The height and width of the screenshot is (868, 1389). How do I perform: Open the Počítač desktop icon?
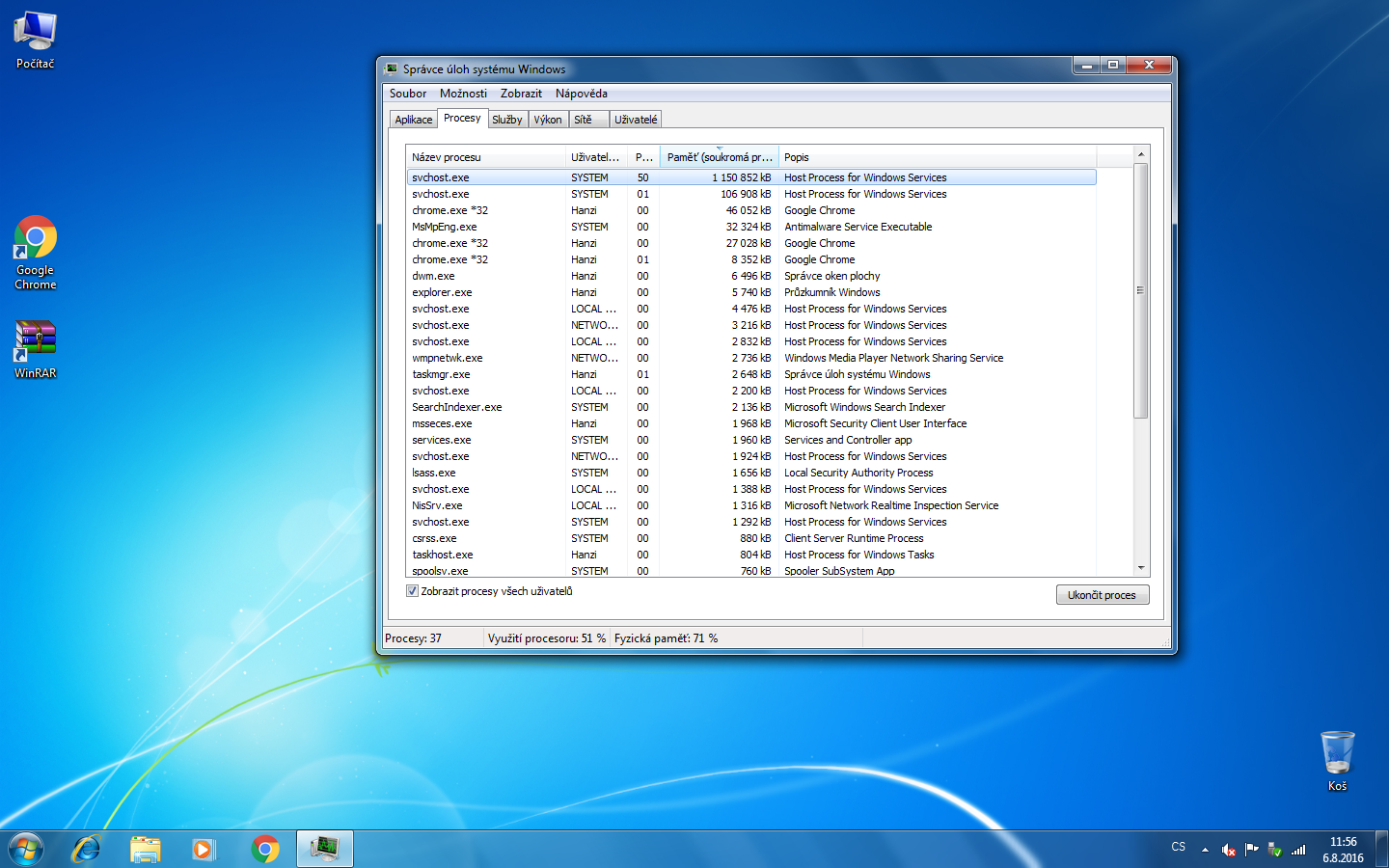[36, 39]
